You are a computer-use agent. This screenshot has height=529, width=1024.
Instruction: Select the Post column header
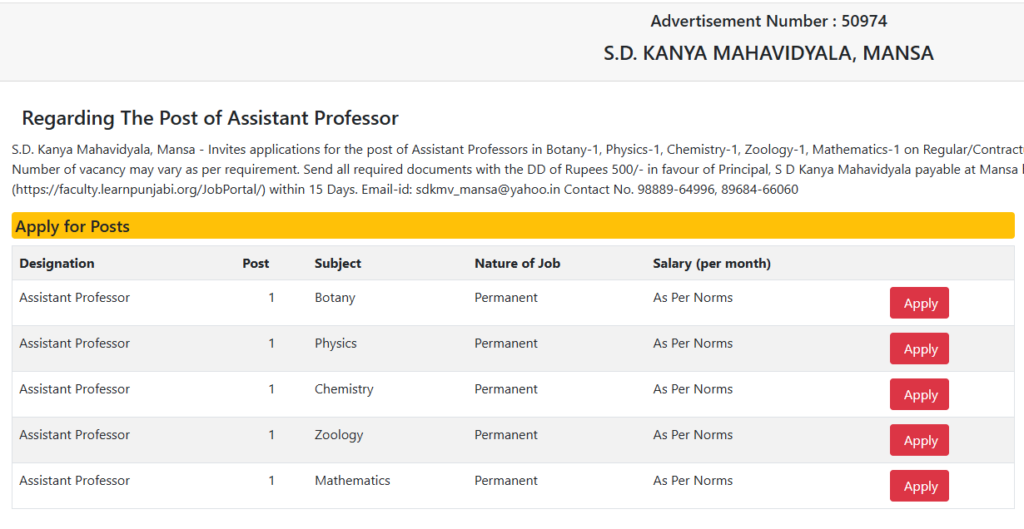(x=255, y=263)
